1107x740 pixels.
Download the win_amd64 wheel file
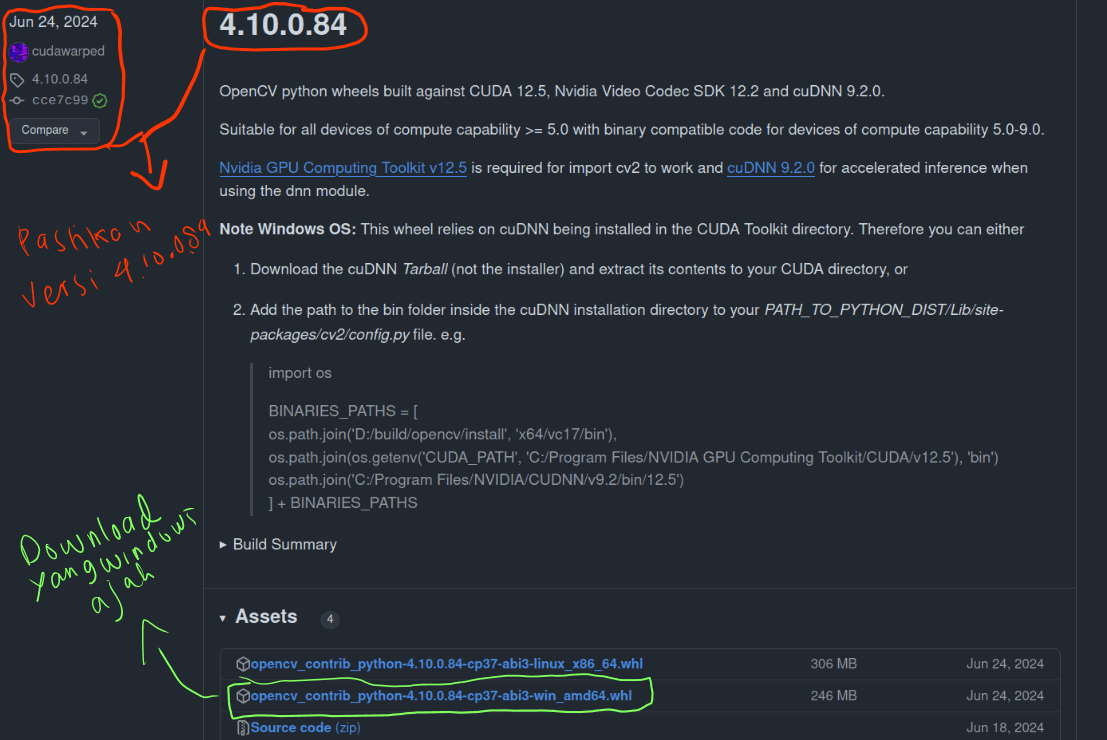coord(441,696)
